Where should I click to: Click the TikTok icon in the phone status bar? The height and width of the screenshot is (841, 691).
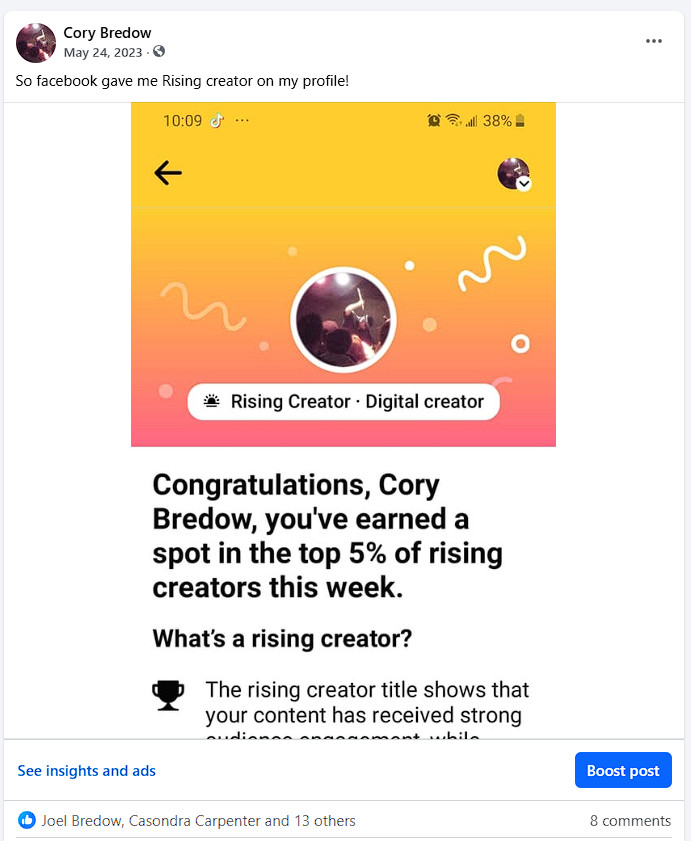(x=216, y=121)
